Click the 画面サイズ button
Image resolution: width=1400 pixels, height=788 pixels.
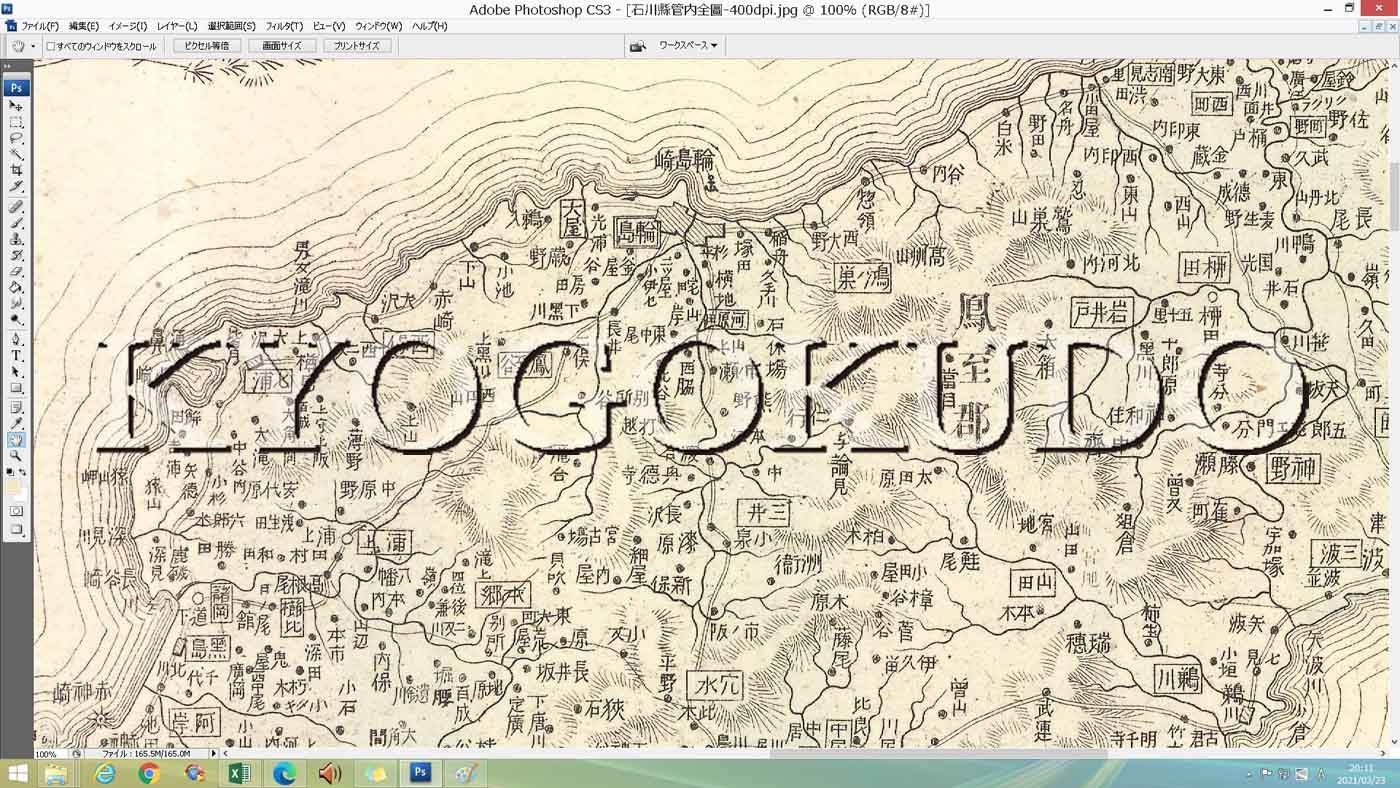point(282,46)
